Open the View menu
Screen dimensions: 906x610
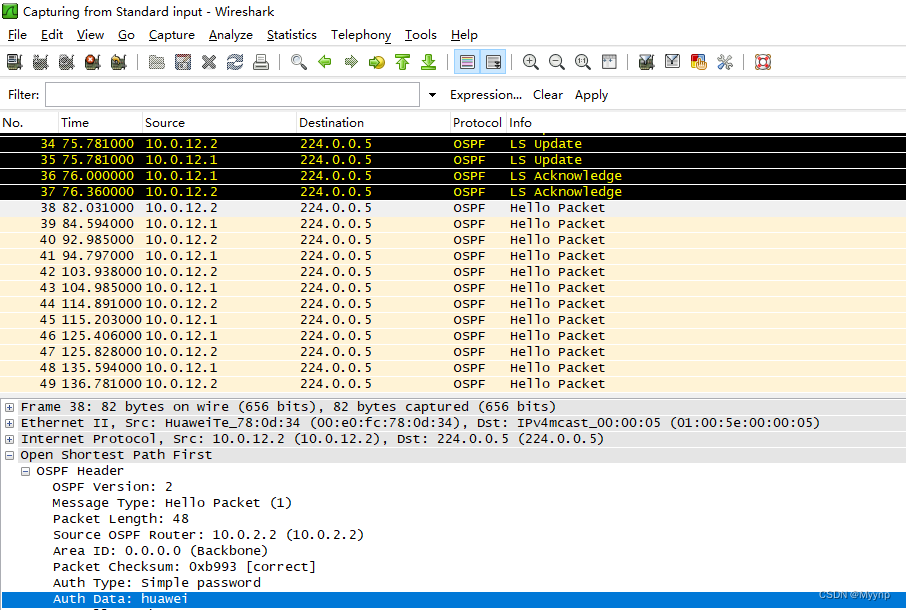pos(90,35)
